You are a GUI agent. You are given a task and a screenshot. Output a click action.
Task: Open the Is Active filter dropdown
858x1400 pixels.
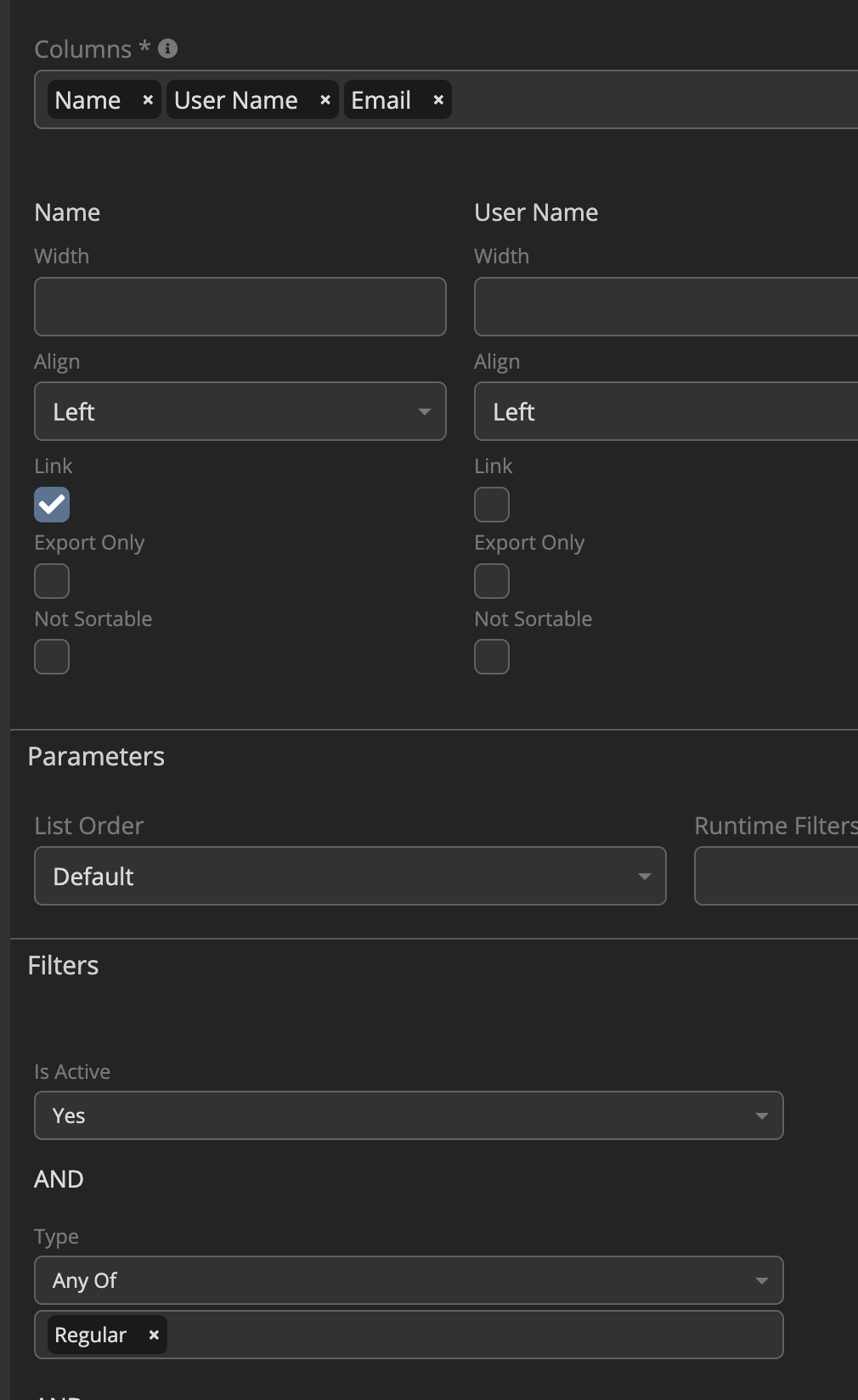point(409,1115)
